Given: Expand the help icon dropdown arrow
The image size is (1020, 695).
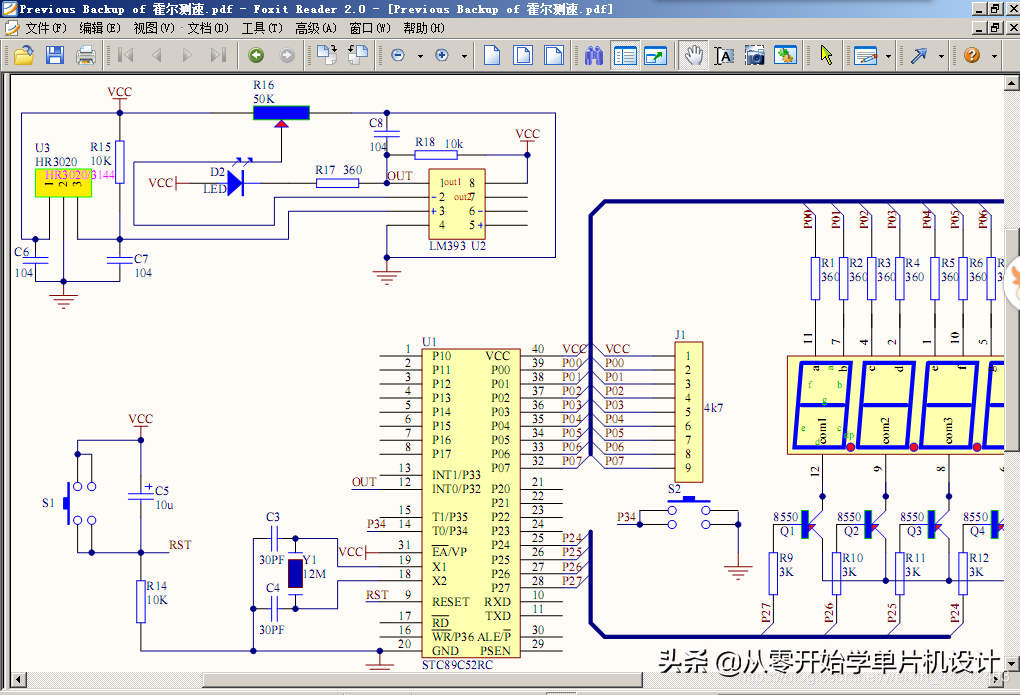Looking at the screenshot, I should pos(993,56).
